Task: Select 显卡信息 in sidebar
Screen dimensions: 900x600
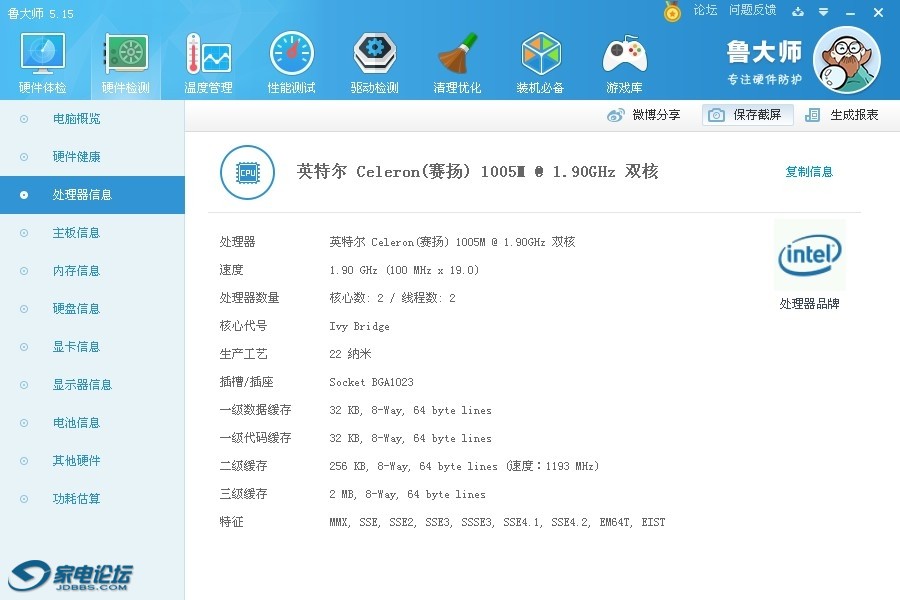Action: point(92,346)
